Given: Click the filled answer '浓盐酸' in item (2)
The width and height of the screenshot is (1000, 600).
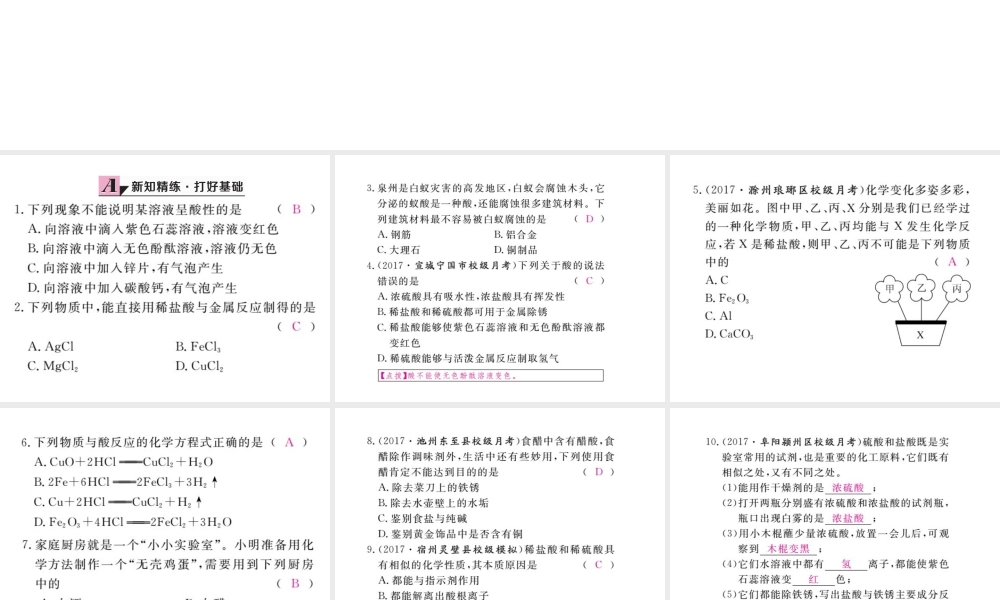Looking at the screenshot, I should (x=848, y=518).
